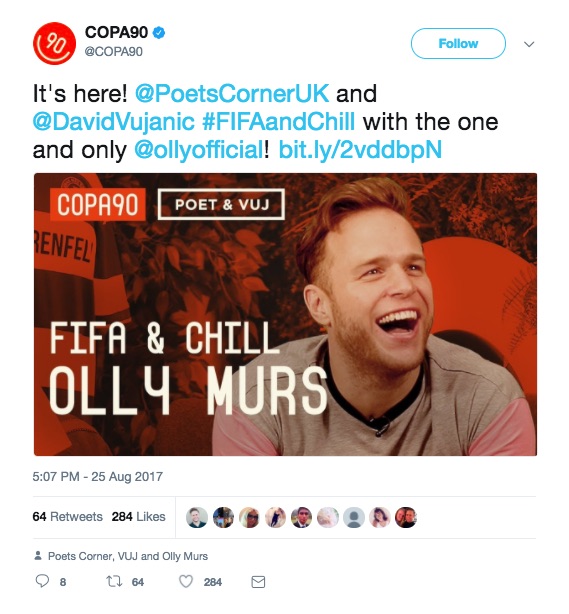Open the FIFA & Chill Olly Murs image
Viewport: 569px width, 614px height.
285,314
